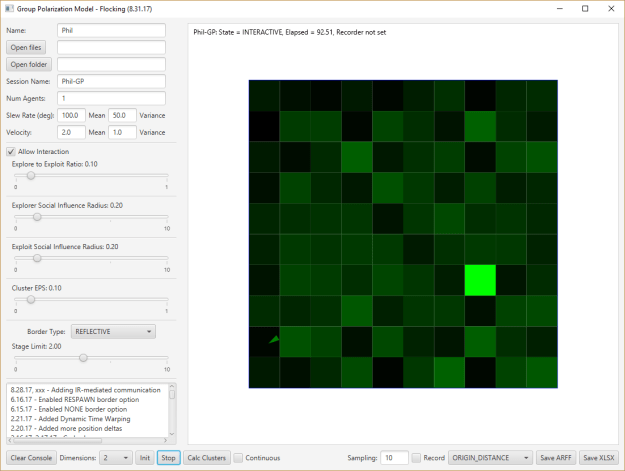The image size is (625, 471).
Task: Toggle the Record checkbox
Action: pyautogui.click(x=417, y=457)
